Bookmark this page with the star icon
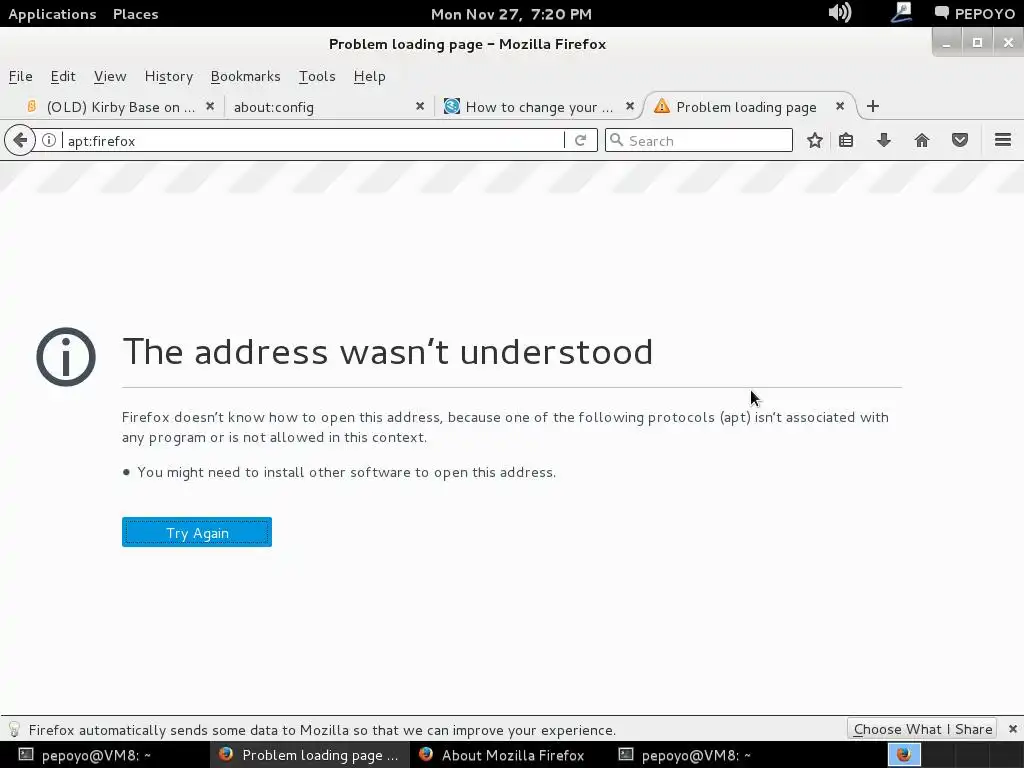Image resolution: width=1024 pixels, height=768 pixels. (x=814, y=140)
